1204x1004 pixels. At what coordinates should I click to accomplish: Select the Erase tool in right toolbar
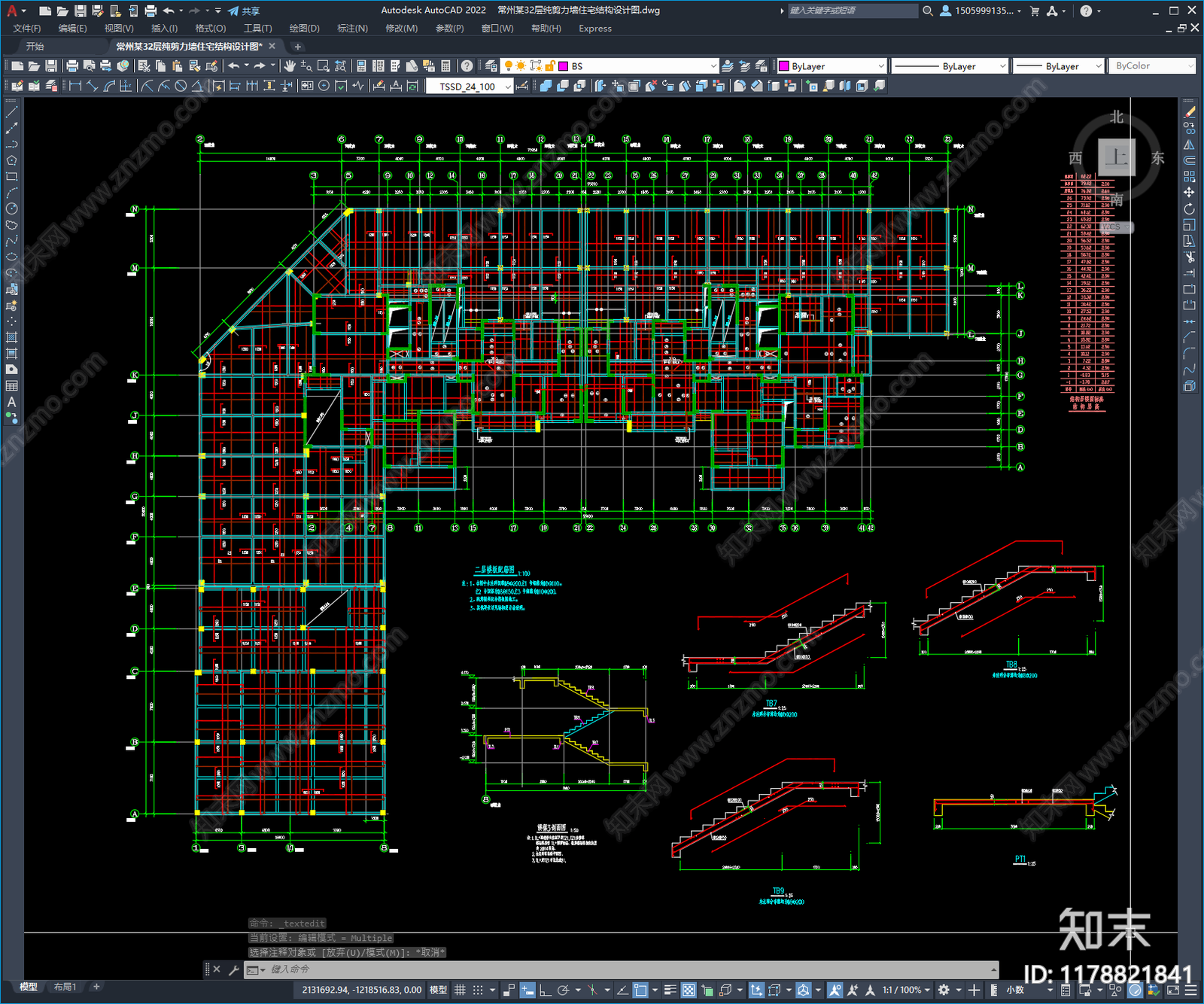pos(1189,112)
